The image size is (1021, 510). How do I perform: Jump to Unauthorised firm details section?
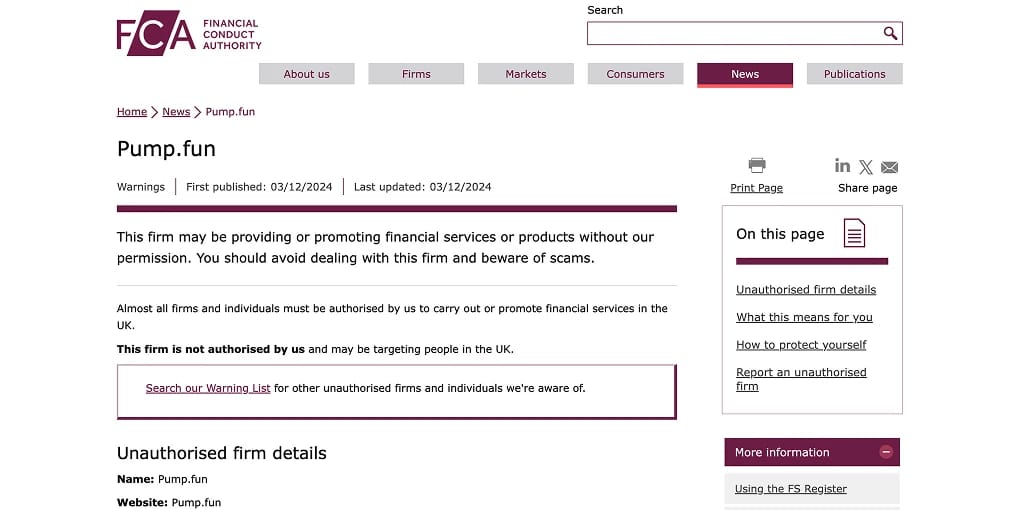coord(806,290)
